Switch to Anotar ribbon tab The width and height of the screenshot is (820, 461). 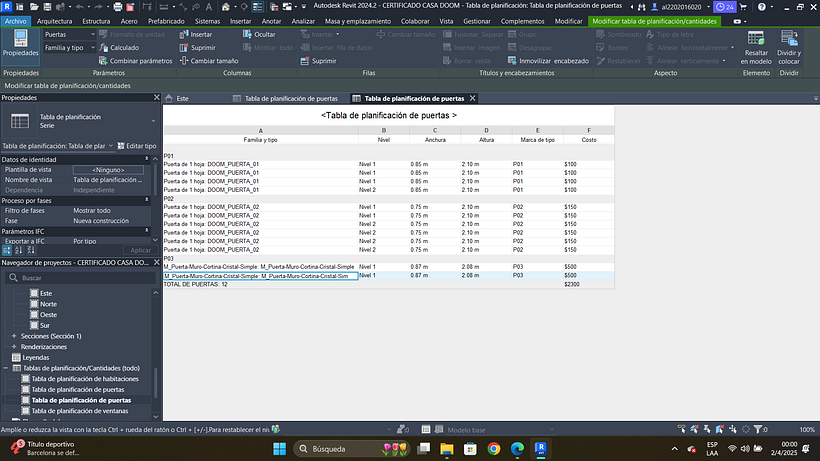point(271,21)
